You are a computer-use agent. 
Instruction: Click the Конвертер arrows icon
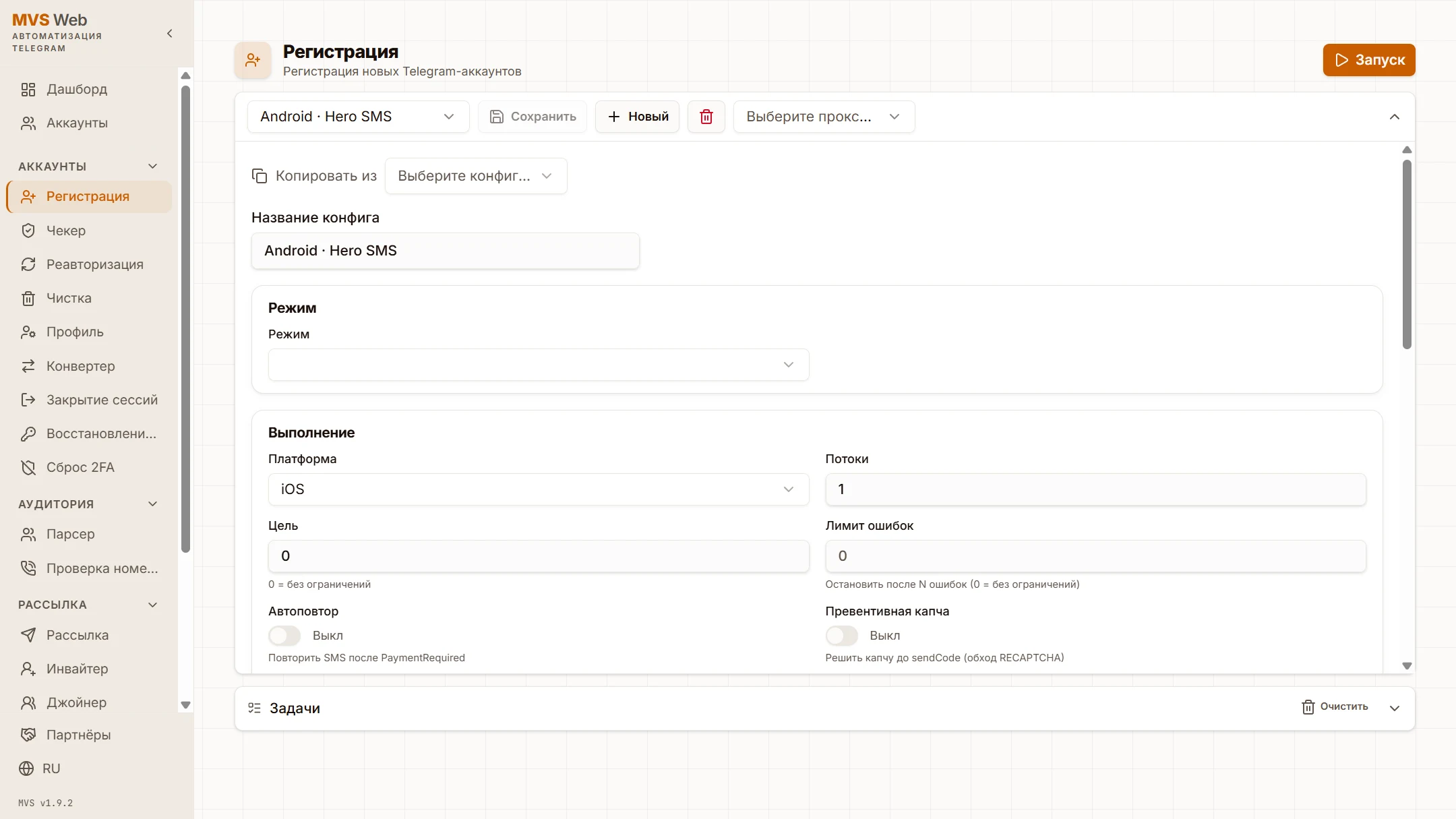click(x=28, y=366)
